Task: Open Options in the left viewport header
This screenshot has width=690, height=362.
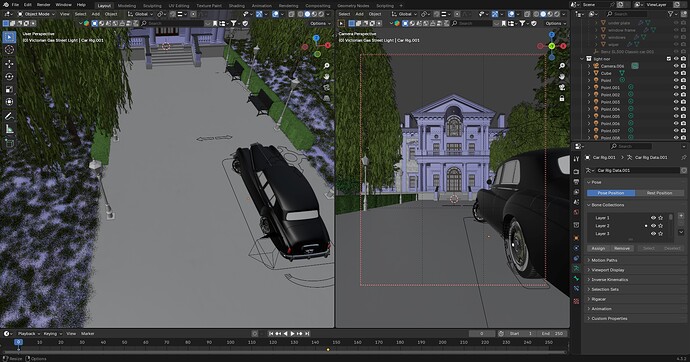Action: [320, 23]
